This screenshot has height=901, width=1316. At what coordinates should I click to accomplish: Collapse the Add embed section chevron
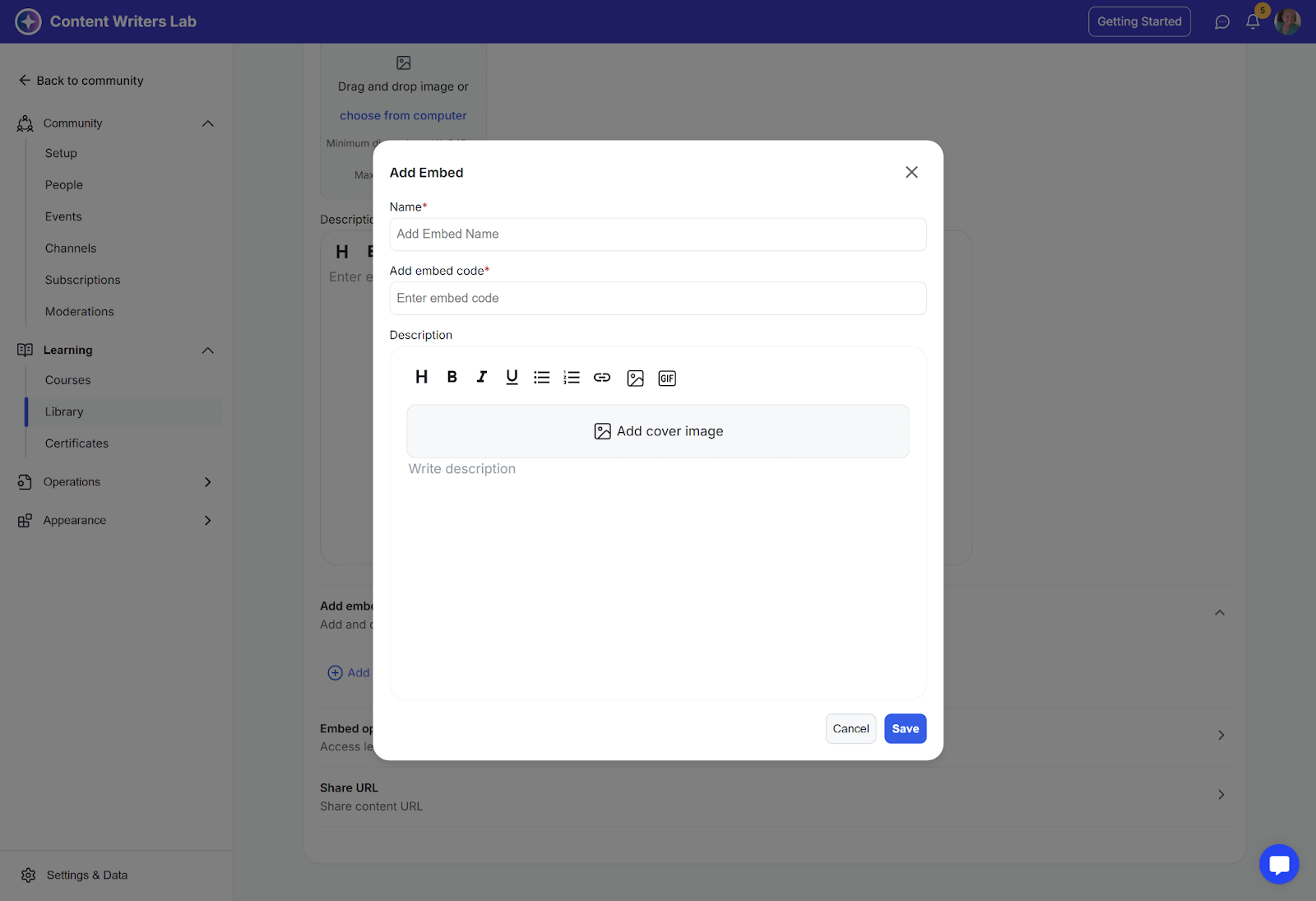click(x=1220, y=613)
